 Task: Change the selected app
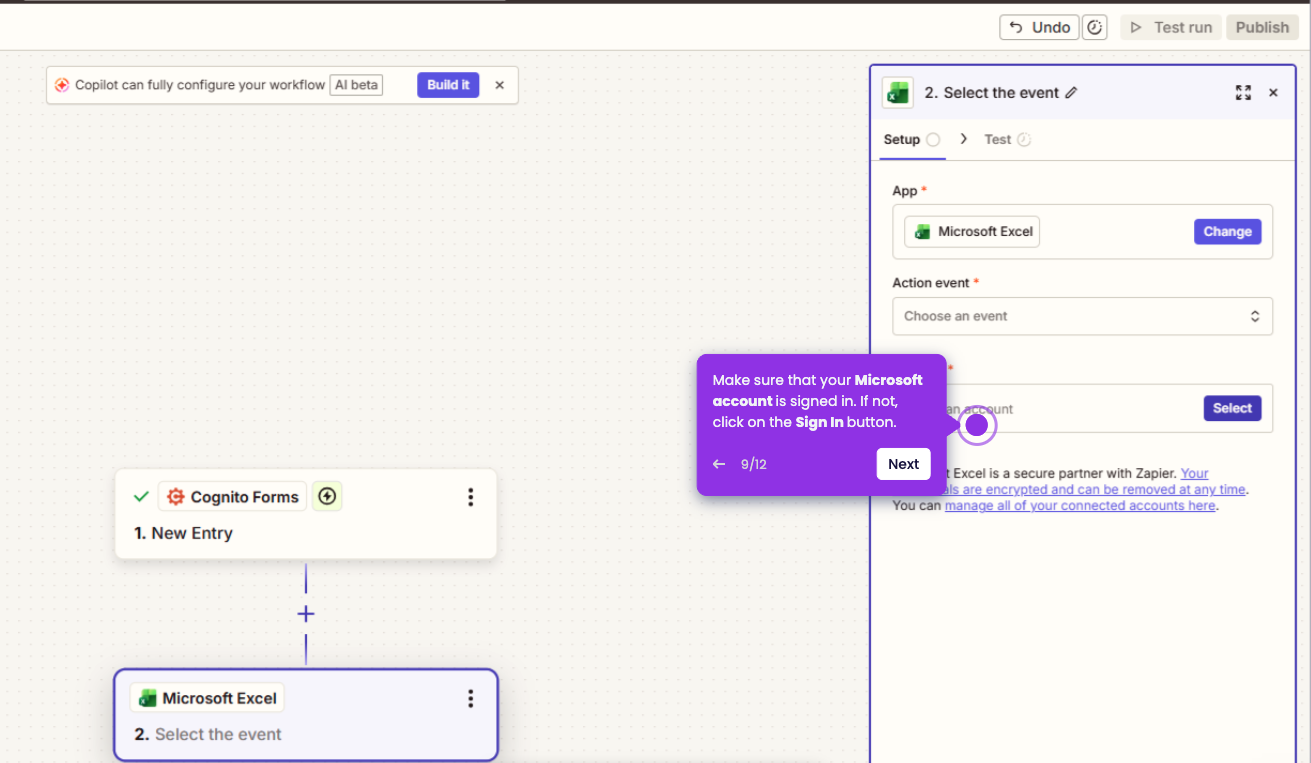coord(1227,232)
